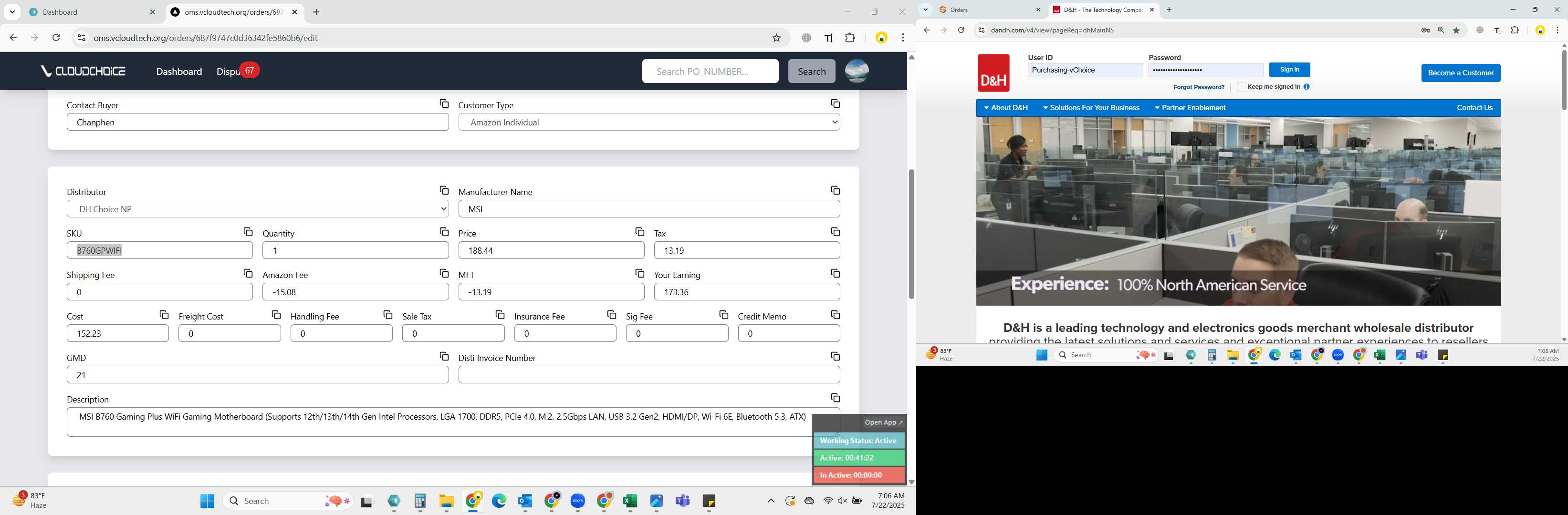Open Windows Start menu on taskbar
Screen dimensions: 1568x515
207,501
